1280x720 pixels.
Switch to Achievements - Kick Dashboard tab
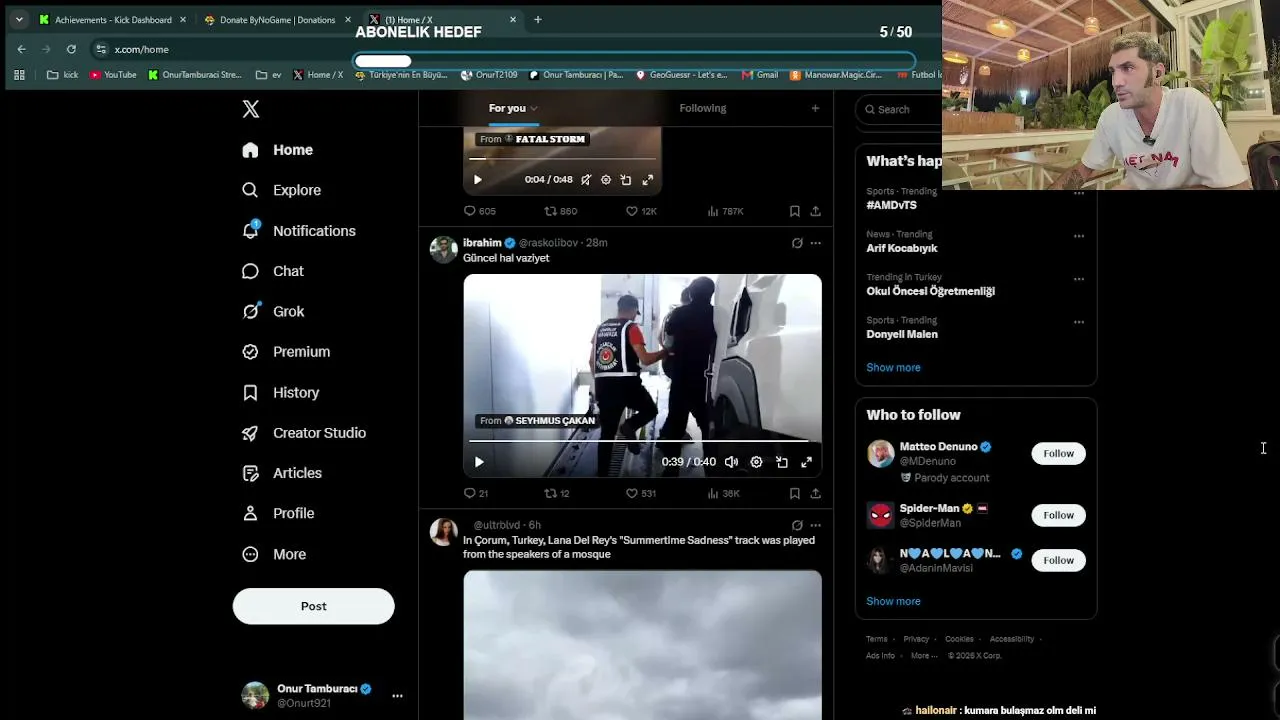pyautogui.click(x=113, y=19)
